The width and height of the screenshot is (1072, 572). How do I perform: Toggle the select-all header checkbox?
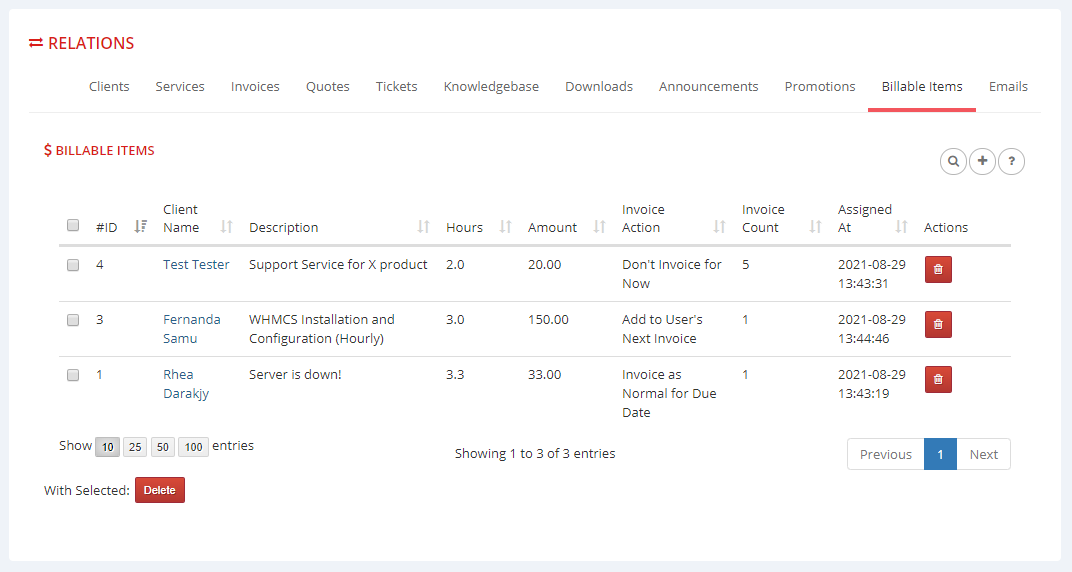point(73,226)
